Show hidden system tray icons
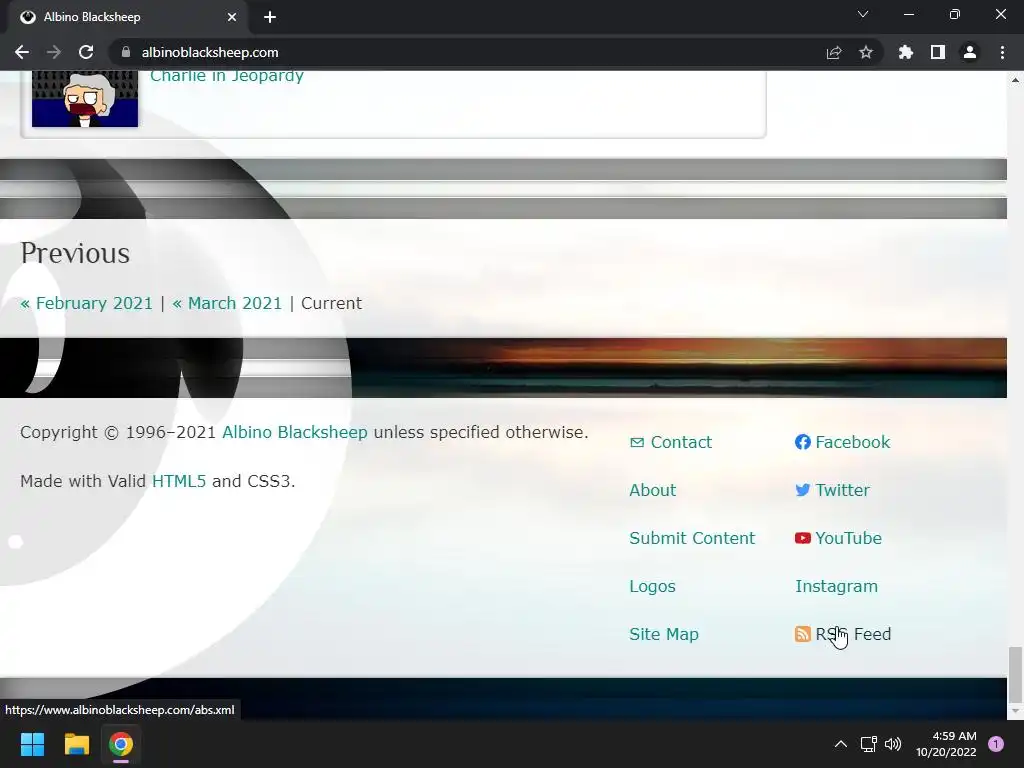This screenshot has height=768, width=1024. coord(840,744)
